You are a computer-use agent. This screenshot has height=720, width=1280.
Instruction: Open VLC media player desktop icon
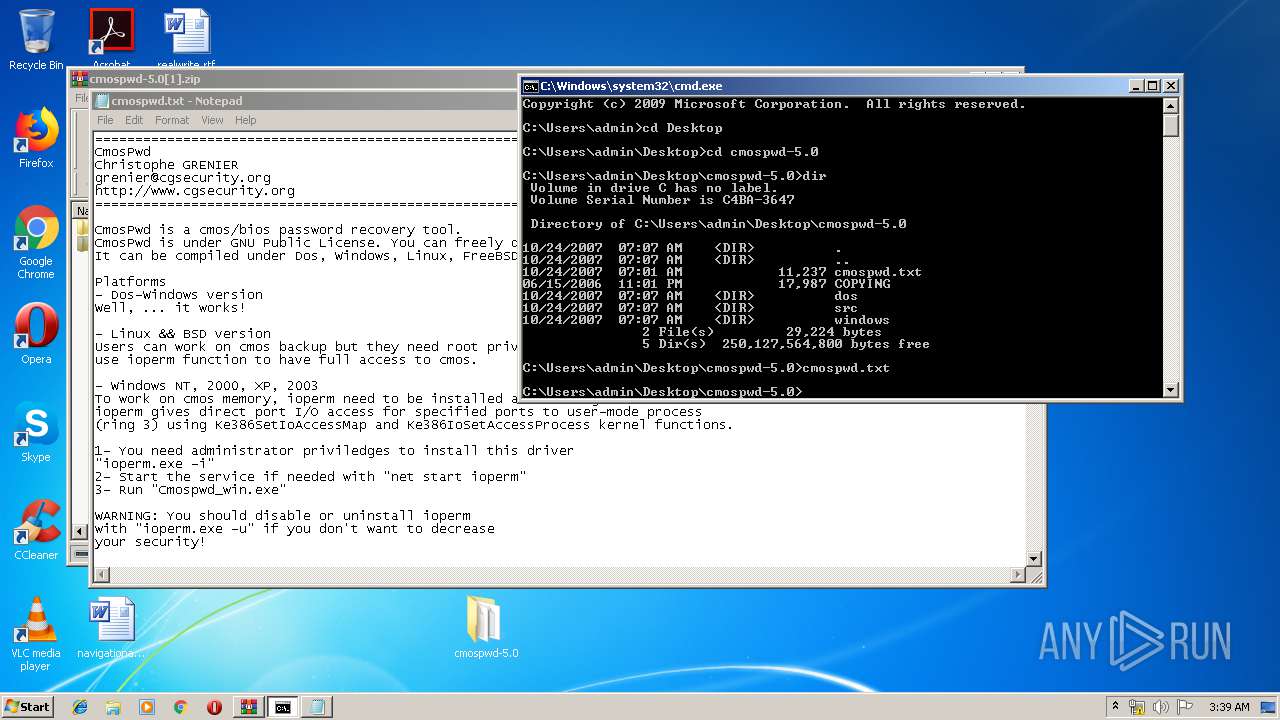[36, 634]
